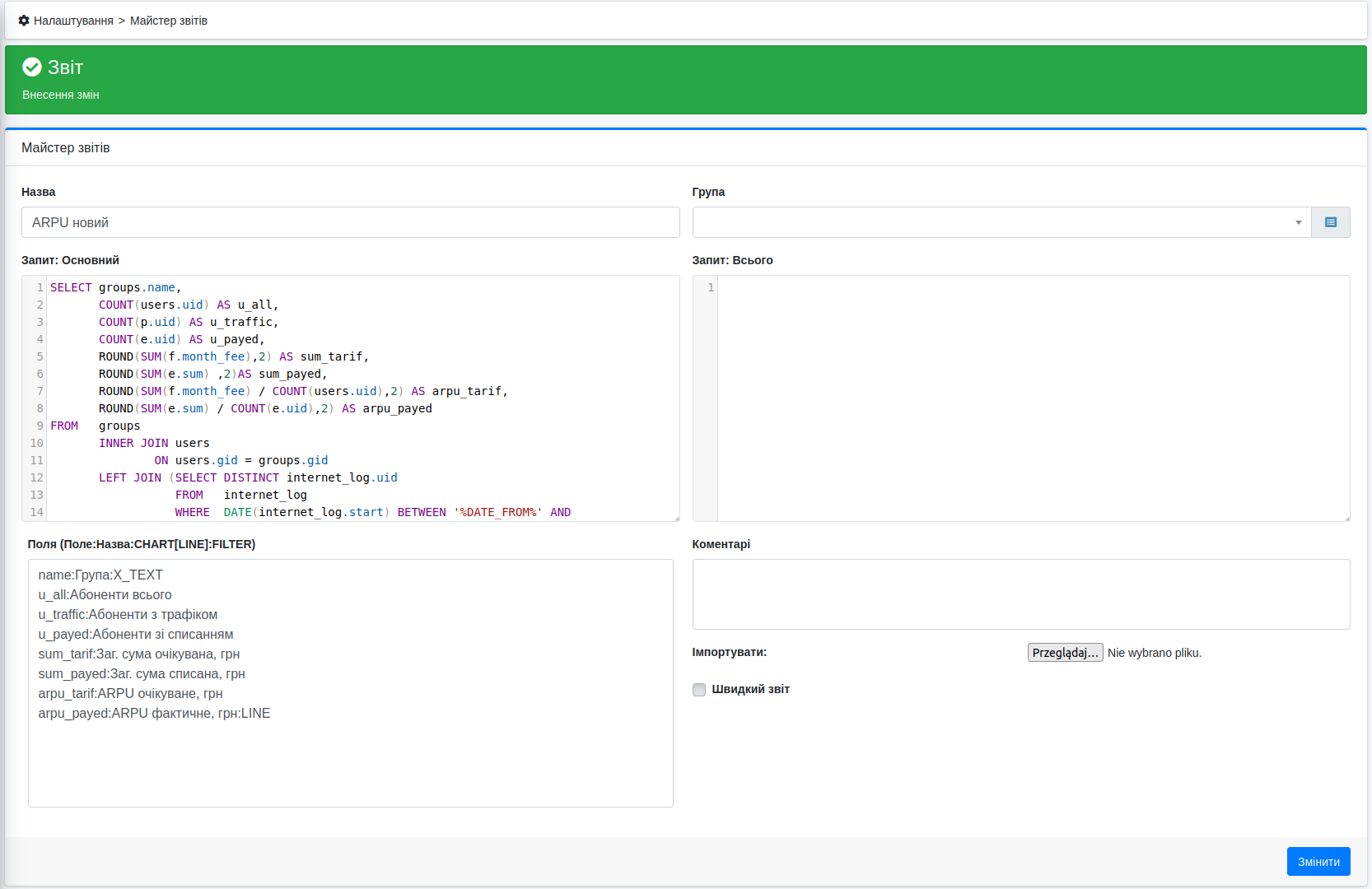Click the arpu_payed LINE field entry

[154, 714]
